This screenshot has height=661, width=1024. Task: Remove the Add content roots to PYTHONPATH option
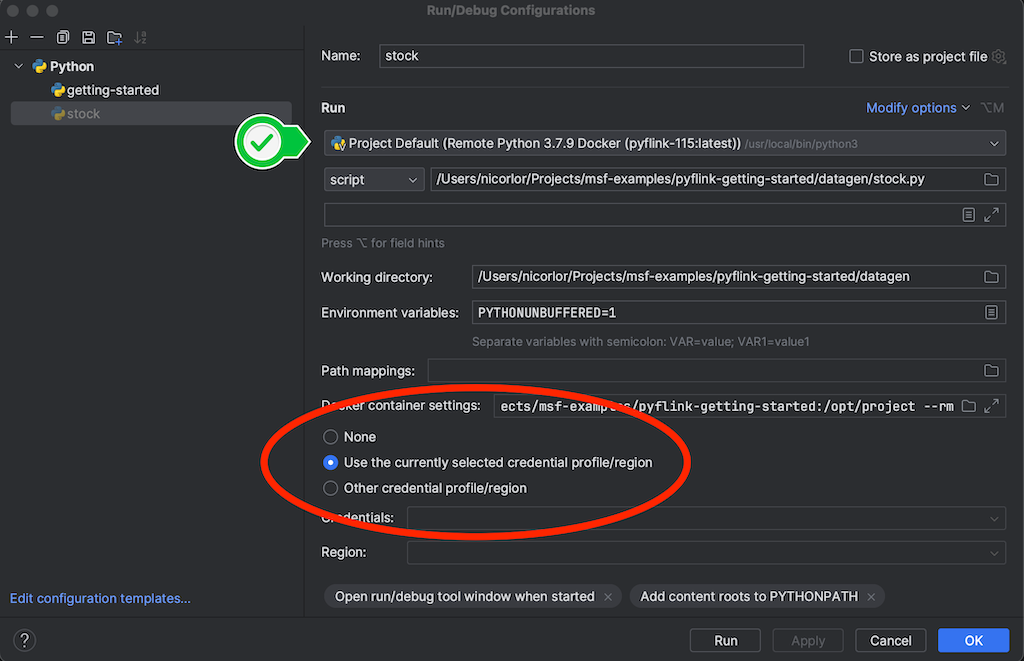pyautogui.click(x=871, y=597)
